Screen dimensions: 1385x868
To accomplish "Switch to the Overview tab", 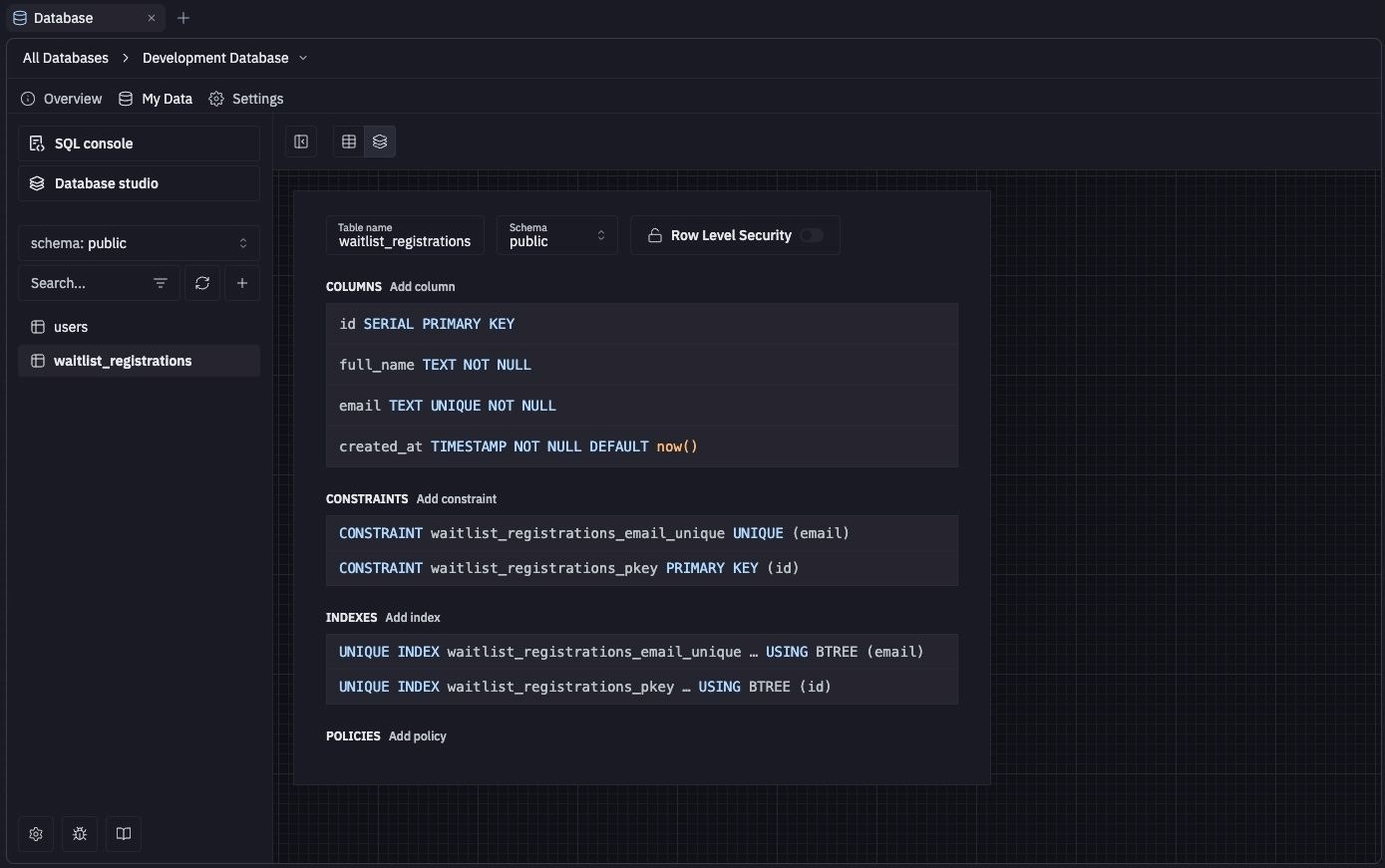I will (61, 99).
